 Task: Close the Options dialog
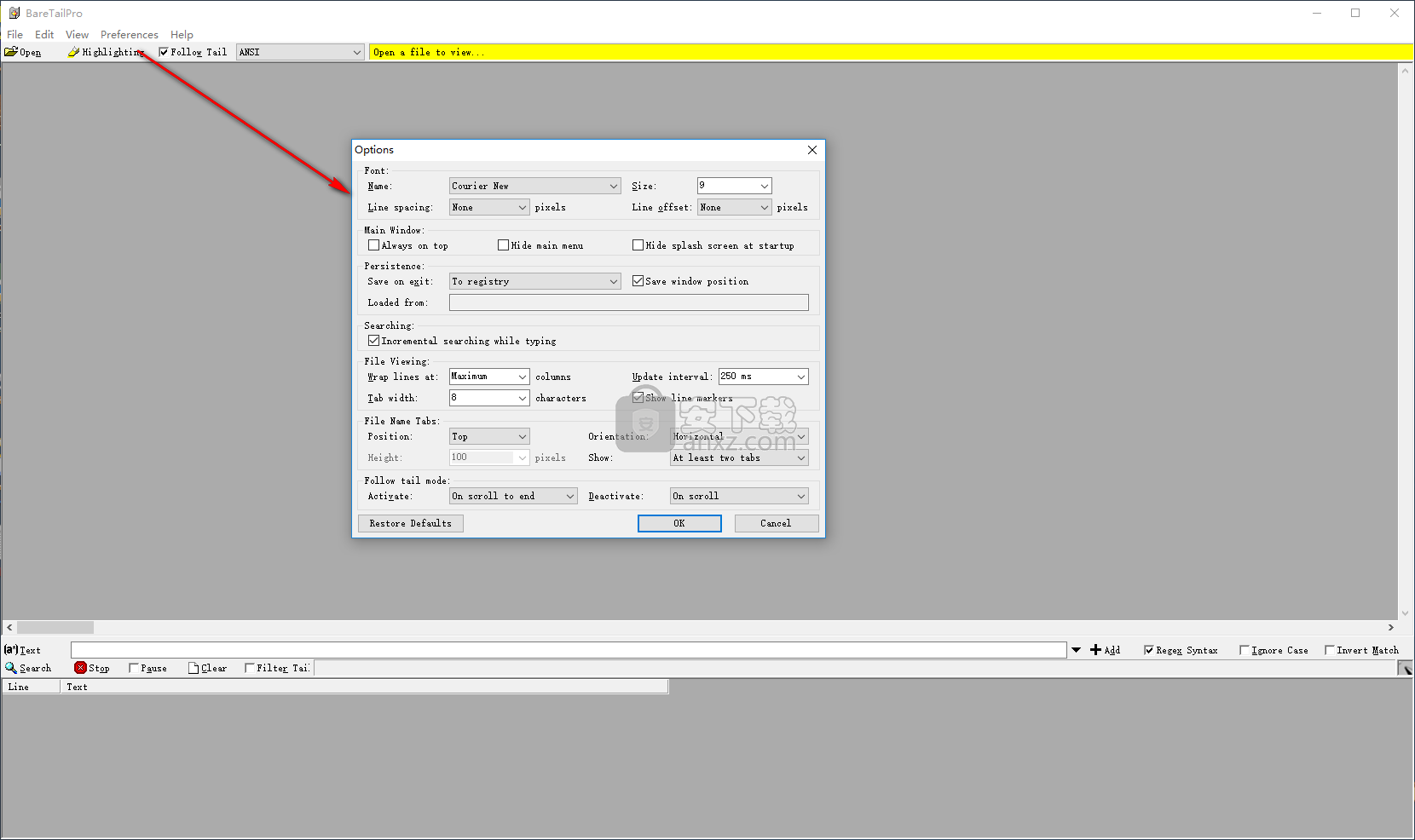[x=812, y=150]
